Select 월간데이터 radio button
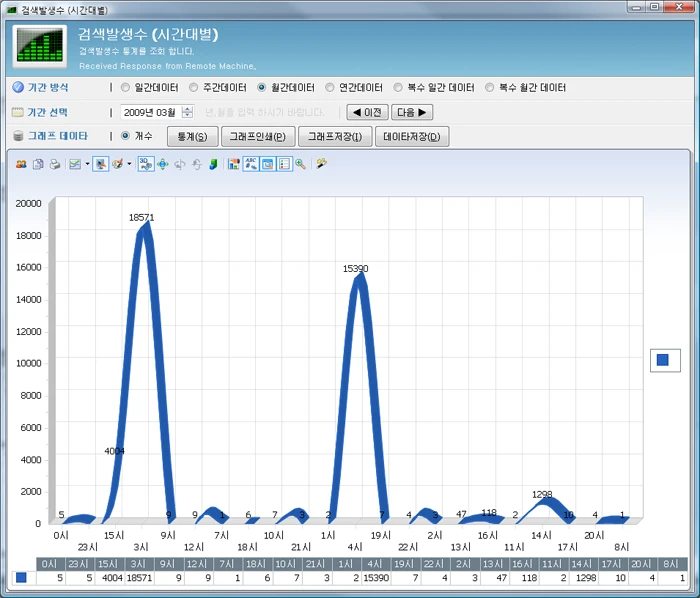Screen dimensions: 700x598 click(x=262, y=87)
